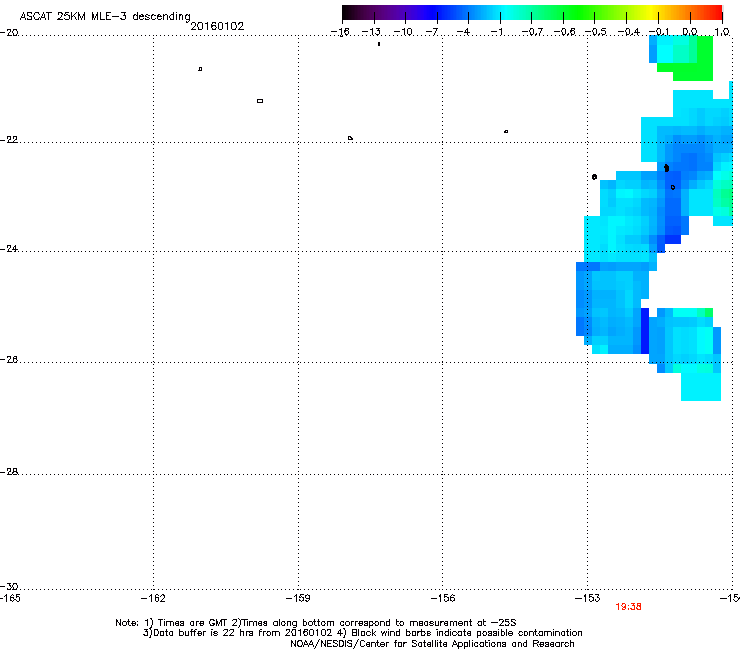Image resolution: width=740 pixels, height=650 pixels.
Task: Click the 1.0 colorbar tick label
Action: point(722,32)
